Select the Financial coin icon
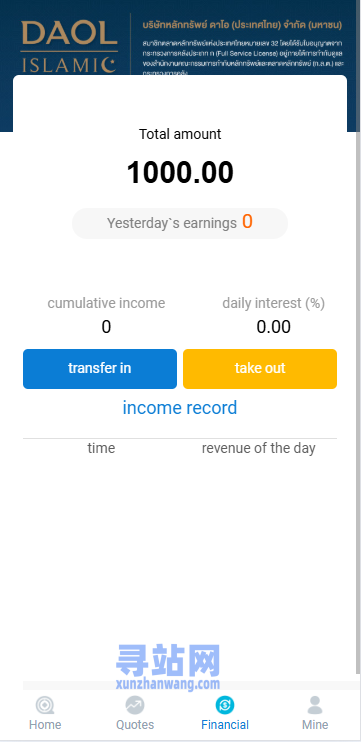The image size is (361, 742). coord(225,705)
